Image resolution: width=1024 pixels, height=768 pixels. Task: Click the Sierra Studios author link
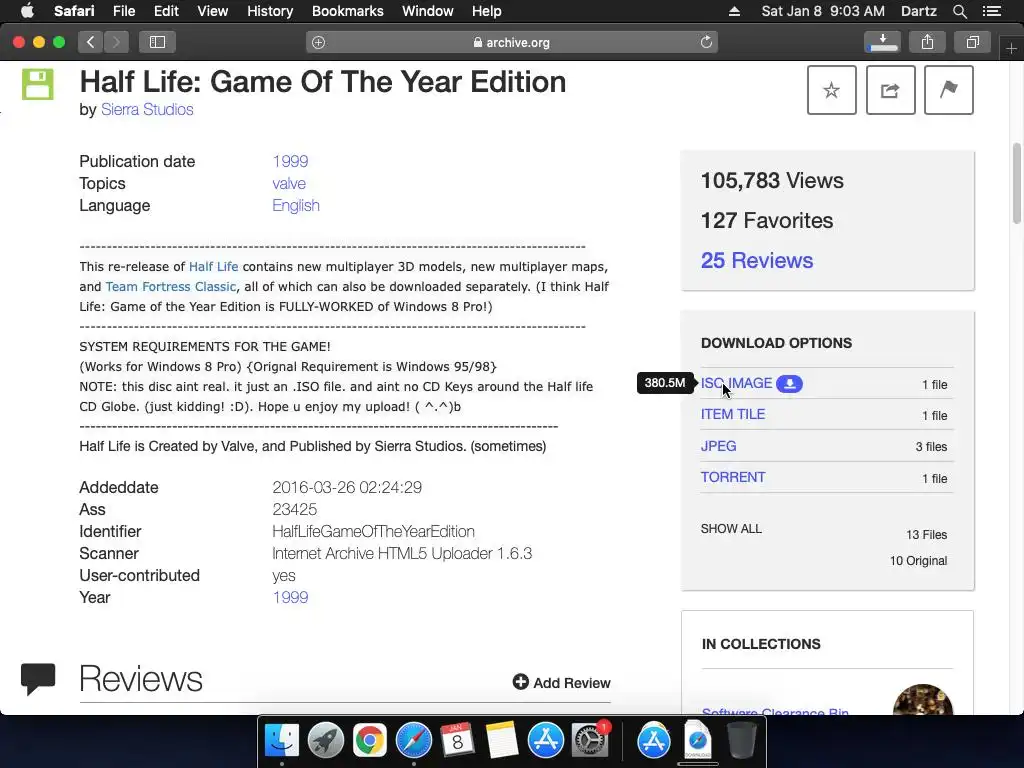click(x=147, y=109)
